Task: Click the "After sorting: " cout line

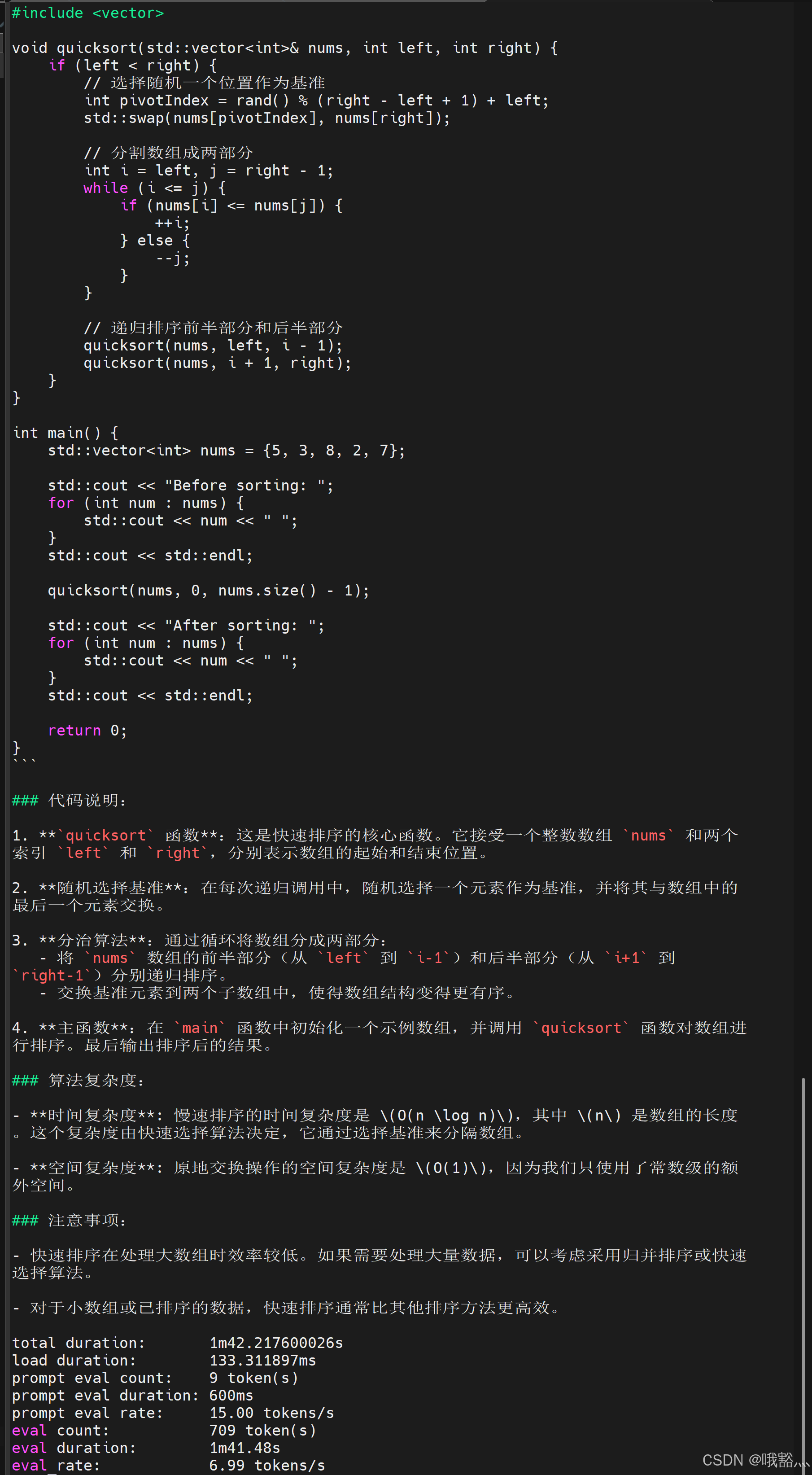Action: point(186,625)
